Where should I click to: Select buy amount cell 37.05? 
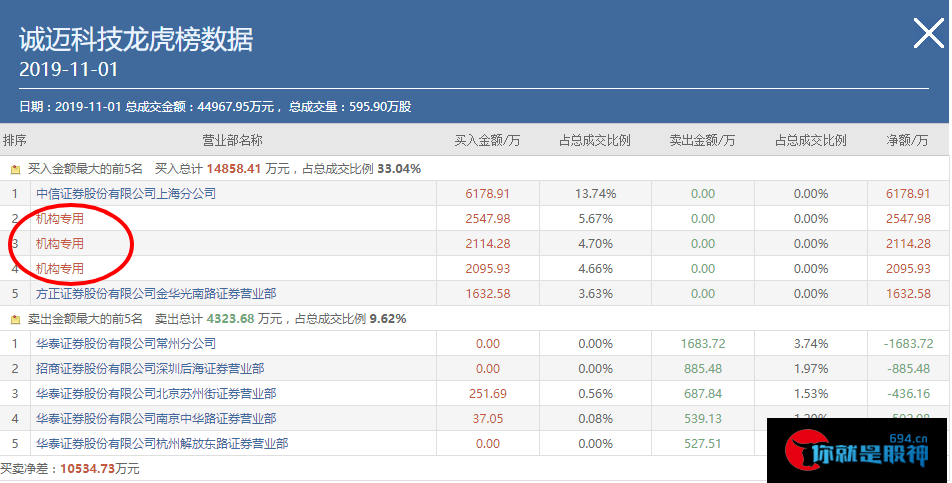pos(488,419)
